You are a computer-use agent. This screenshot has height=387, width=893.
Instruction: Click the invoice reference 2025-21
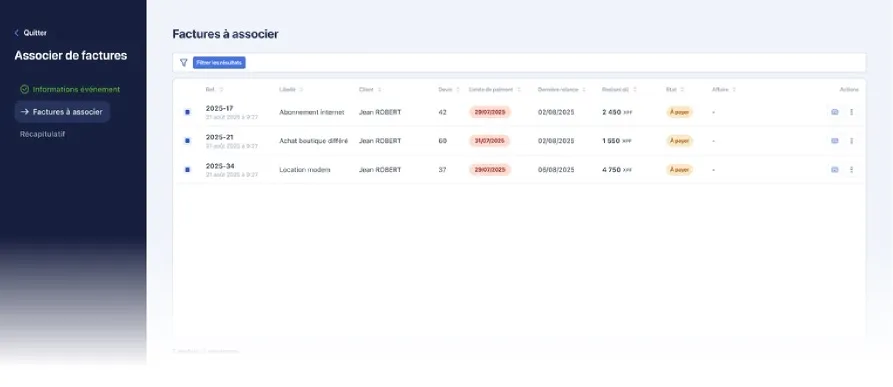point(219,137)
